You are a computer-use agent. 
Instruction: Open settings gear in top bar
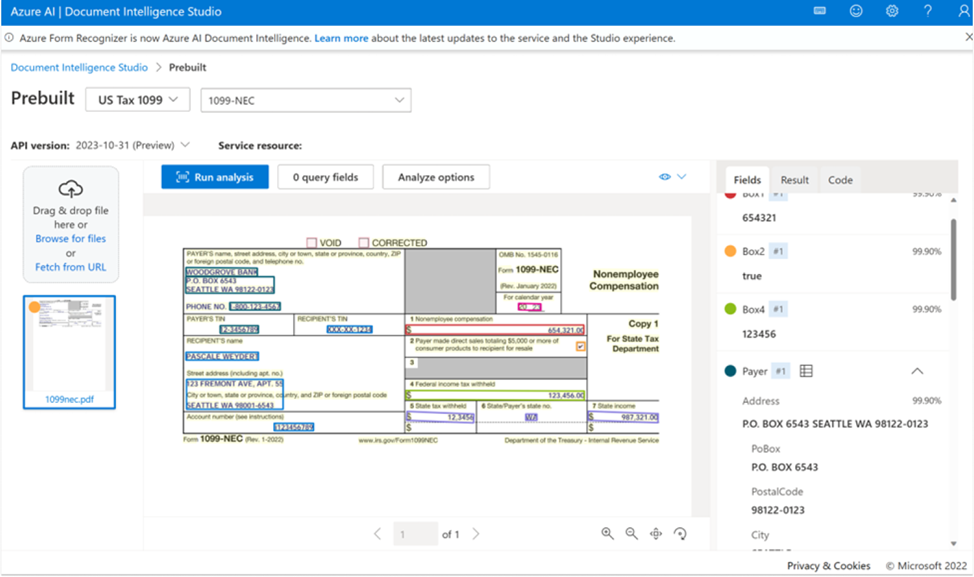pos(892,11)
